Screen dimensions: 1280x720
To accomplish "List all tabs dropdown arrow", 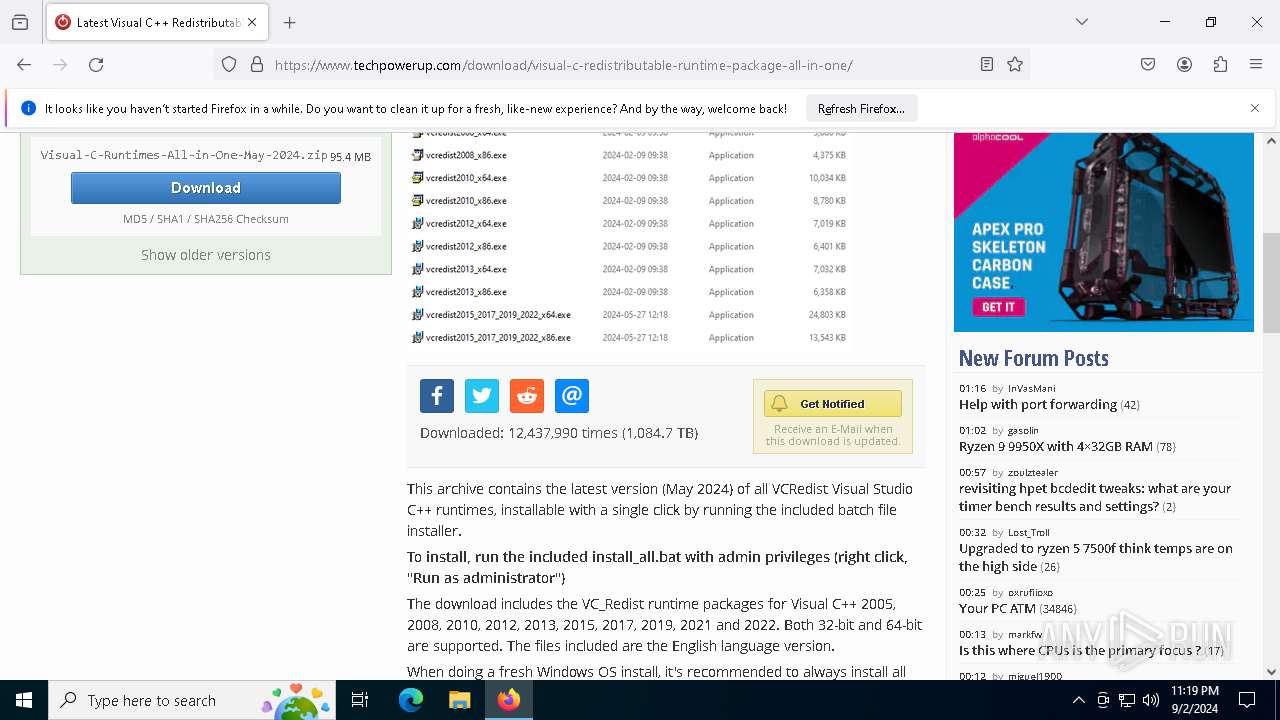I will pos(1082,22).
